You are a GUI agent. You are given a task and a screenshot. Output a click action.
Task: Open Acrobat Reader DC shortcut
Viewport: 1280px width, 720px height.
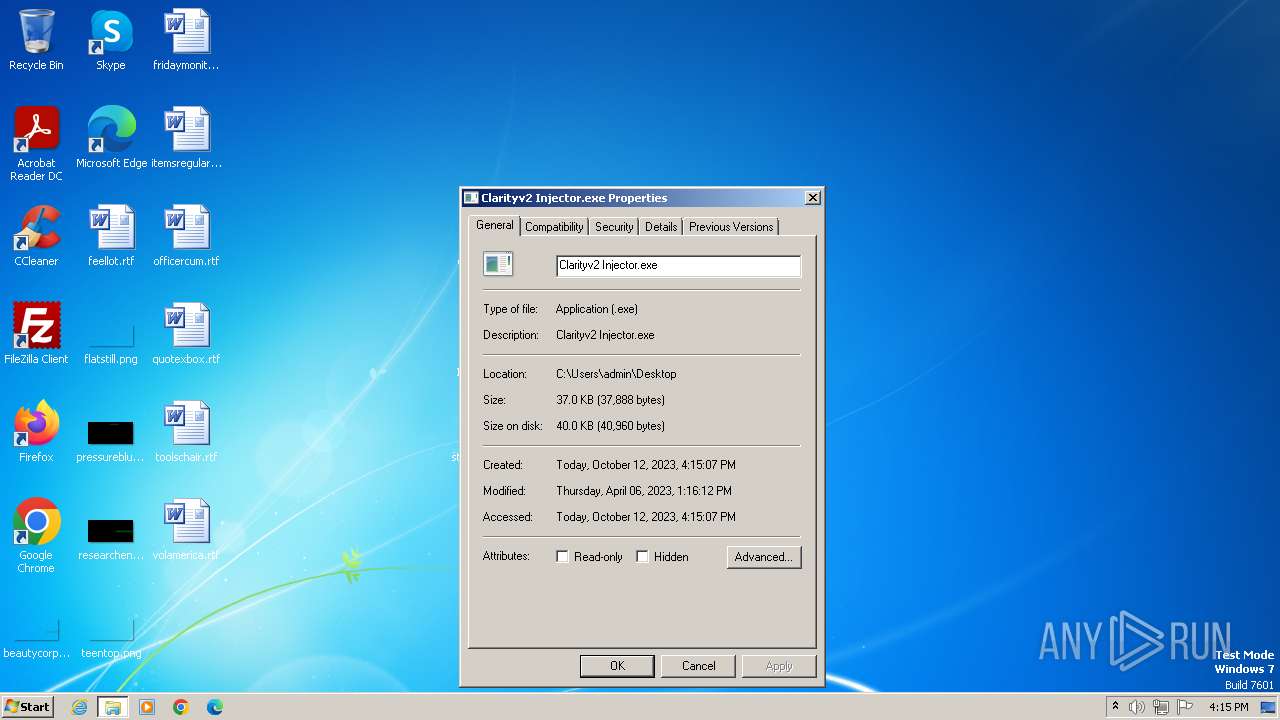[36, 143]
